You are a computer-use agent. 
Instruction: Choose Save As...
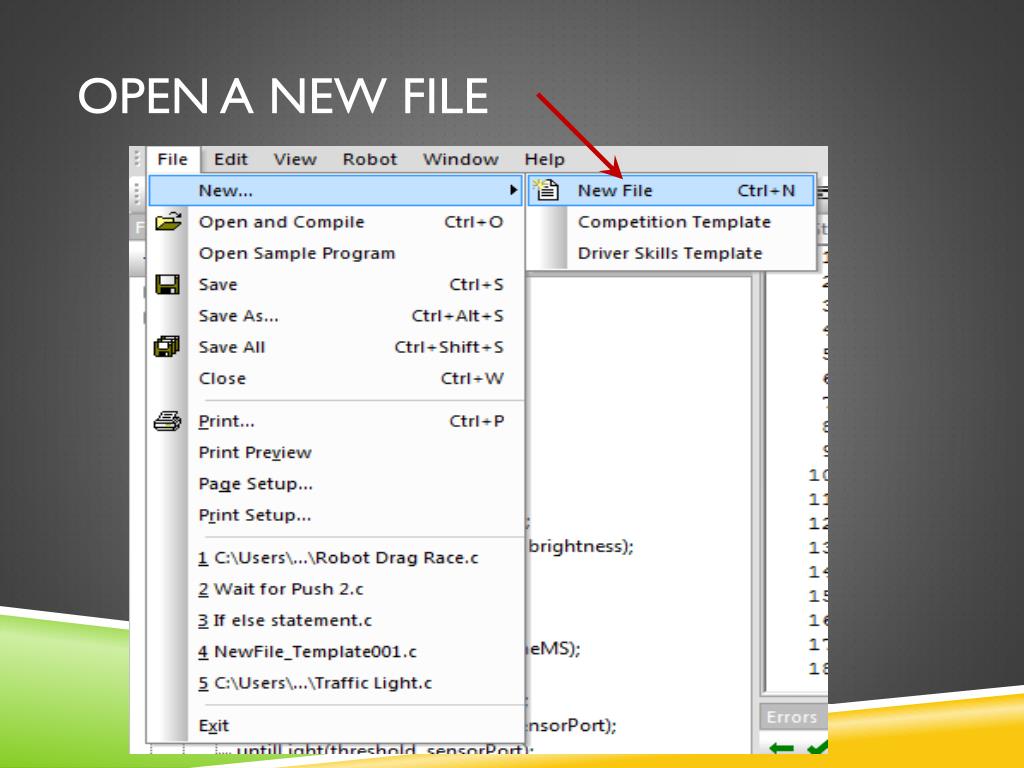click(x=336, y=316)
